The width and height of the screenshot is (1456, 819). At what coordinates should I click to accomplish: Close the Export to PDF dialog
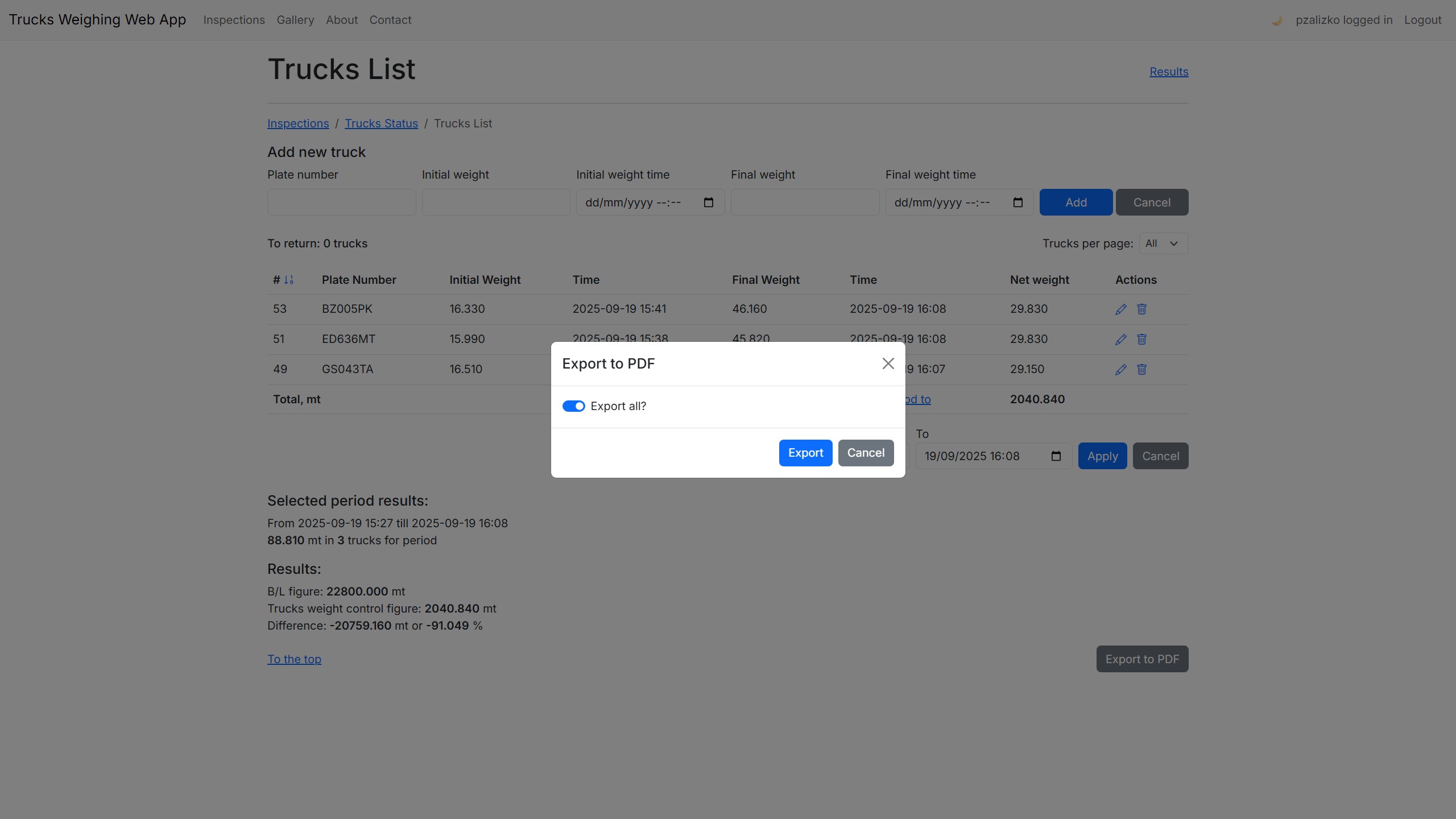point(888,363)
